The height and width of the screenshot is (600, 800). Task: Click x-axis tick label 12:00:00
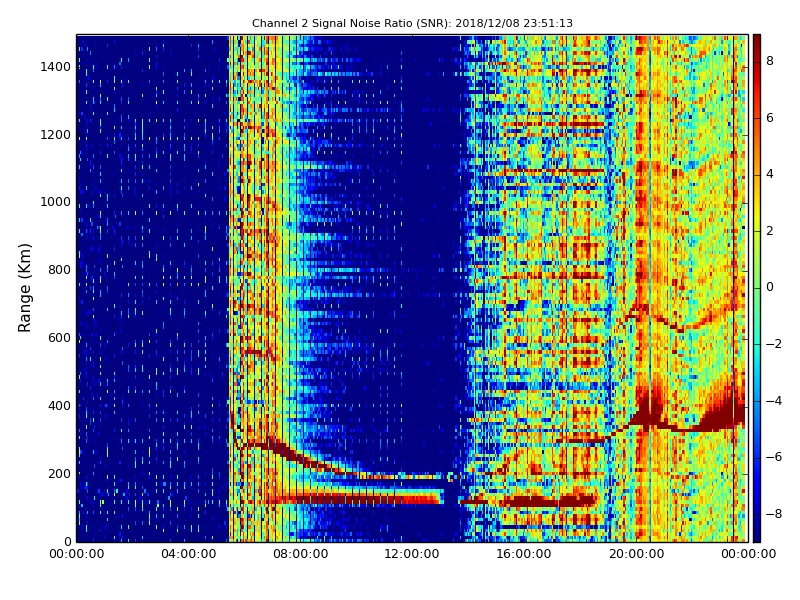pyautogui.click(x=412, y=554)
